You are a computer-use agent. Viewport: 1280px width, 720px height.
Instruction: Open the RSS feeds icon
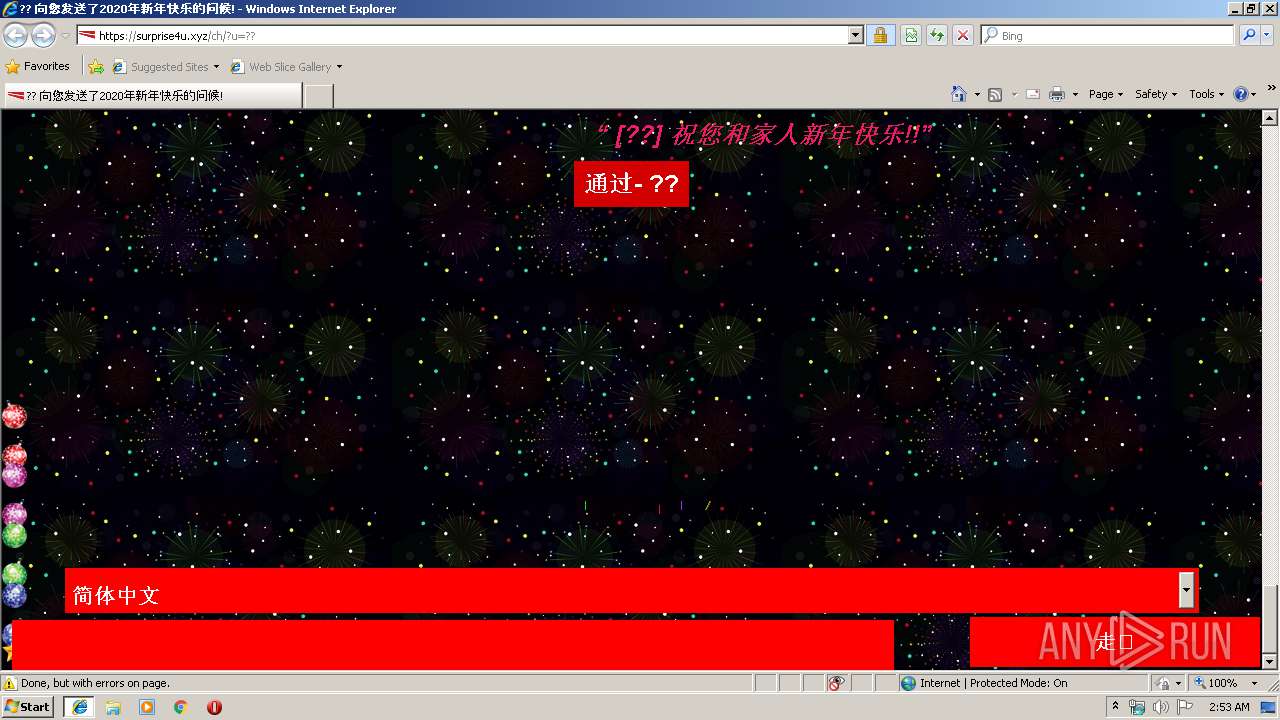pos(995,94)
